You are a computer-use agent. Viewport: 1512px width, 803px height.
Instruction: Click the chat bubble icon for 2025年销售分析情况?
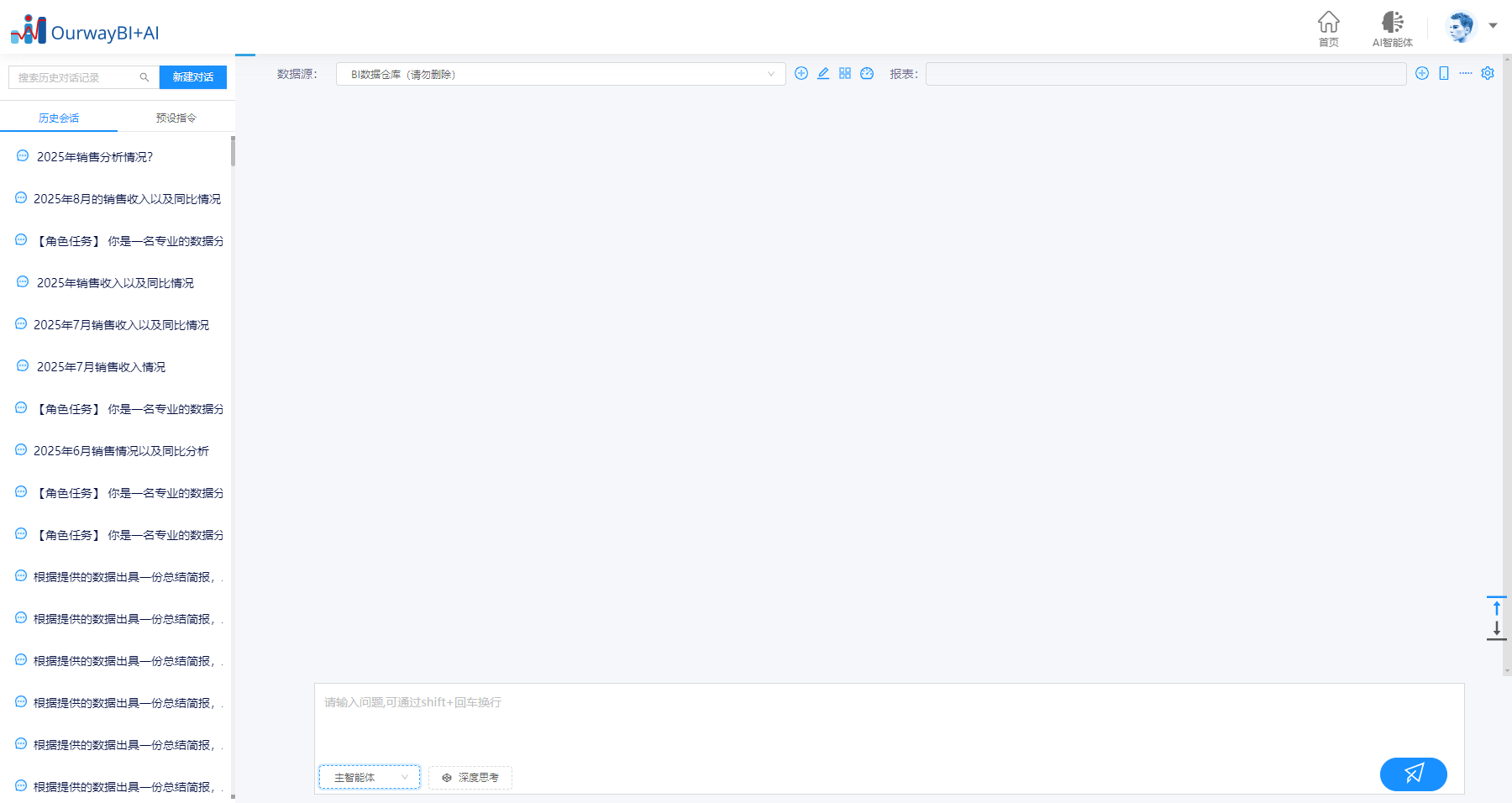(x=23, y=156)
